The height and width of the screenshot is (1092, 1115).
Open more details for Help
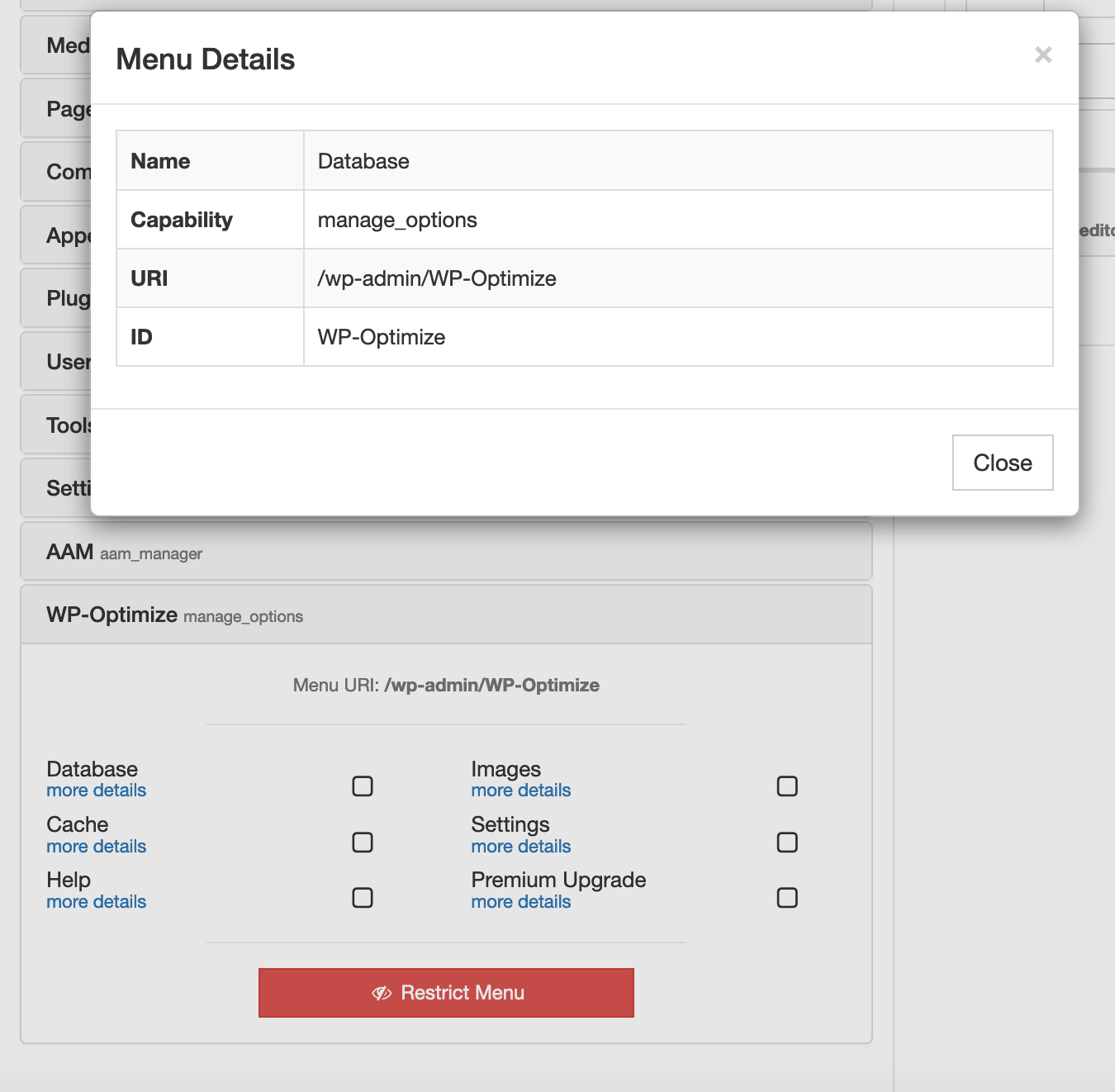96,901
